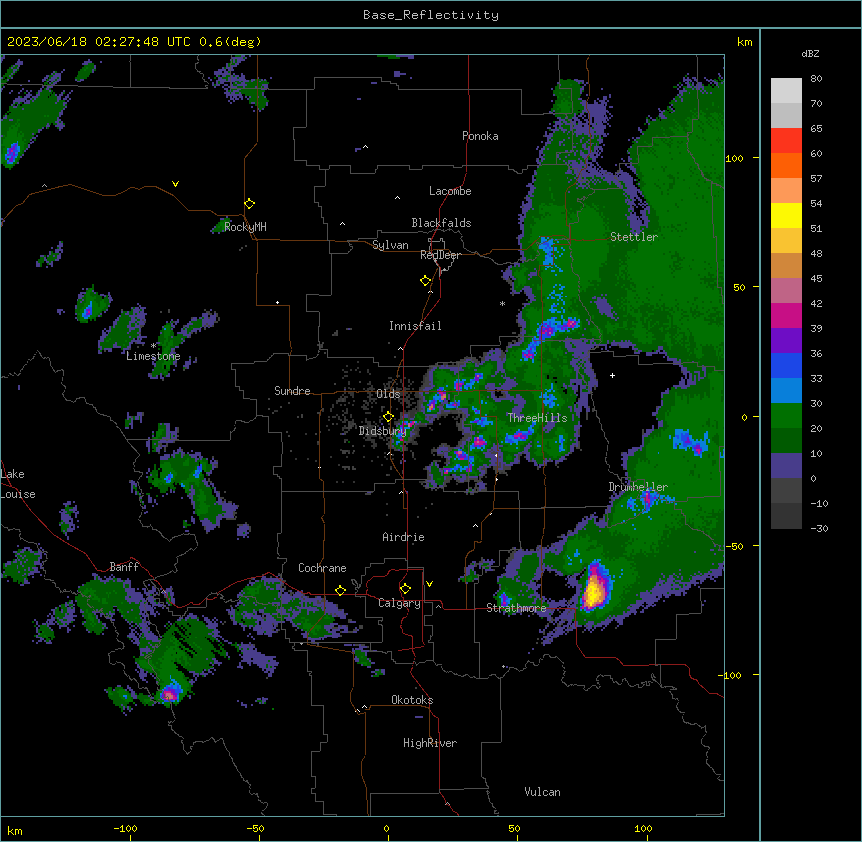
Task: Click the 0 km mark on bottom axis
Action: [x=386, y=828]
